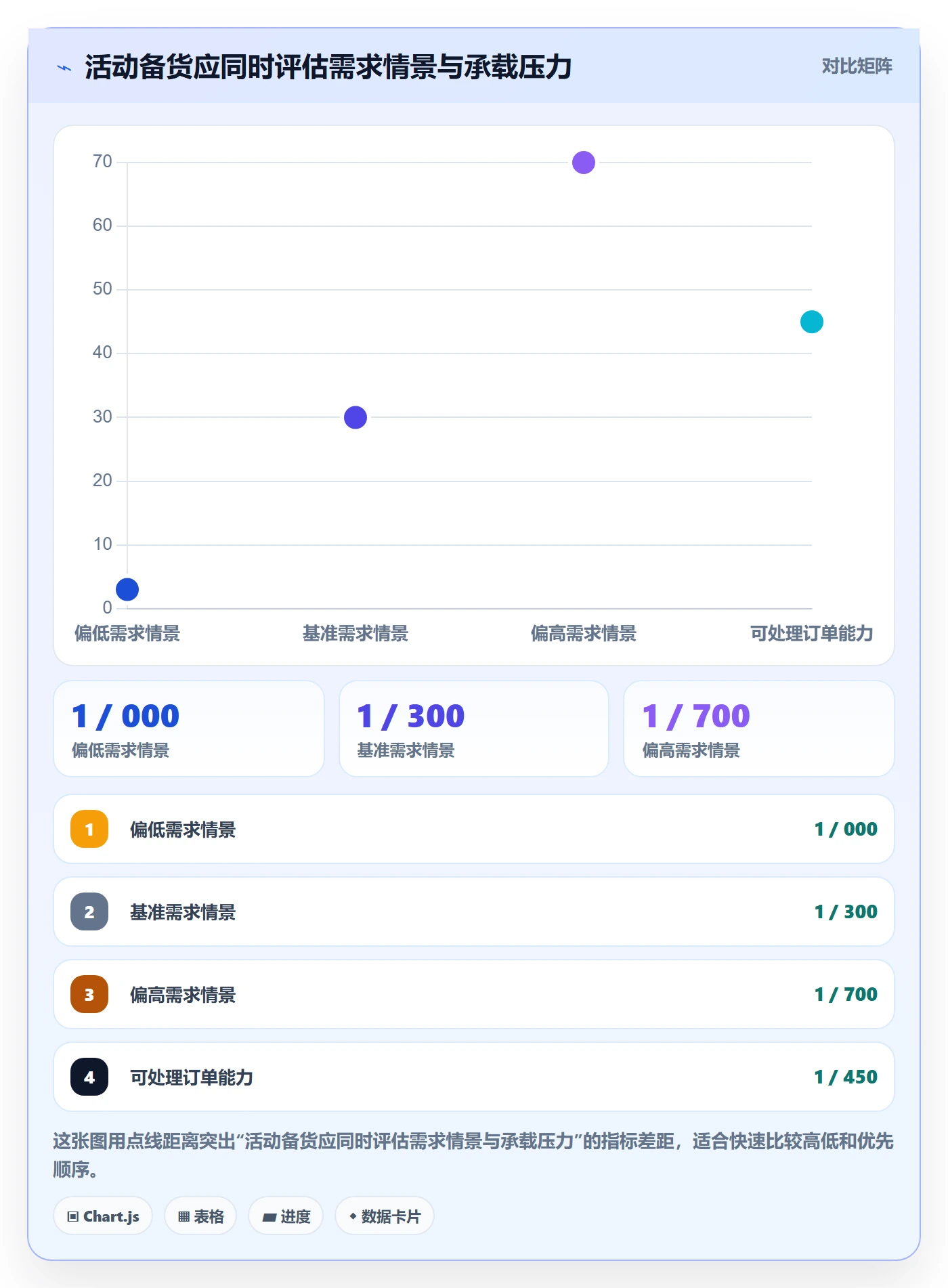Click 偏低需求情景 caption in the stat card
This screenshot has height=1288, width=948.
[x=121, y=750]
